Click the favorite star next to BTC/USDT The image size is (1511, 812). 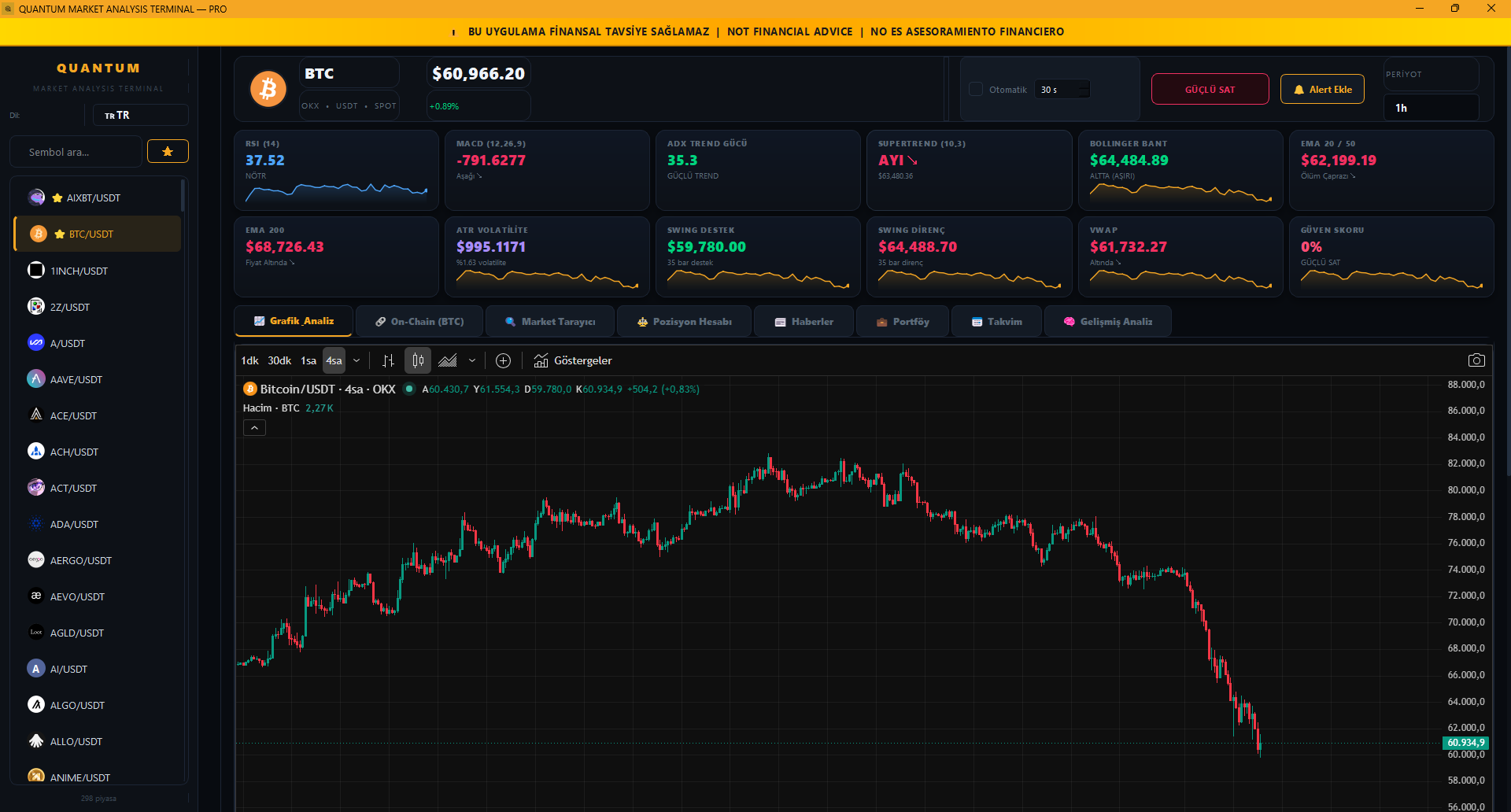click(60, 234)
